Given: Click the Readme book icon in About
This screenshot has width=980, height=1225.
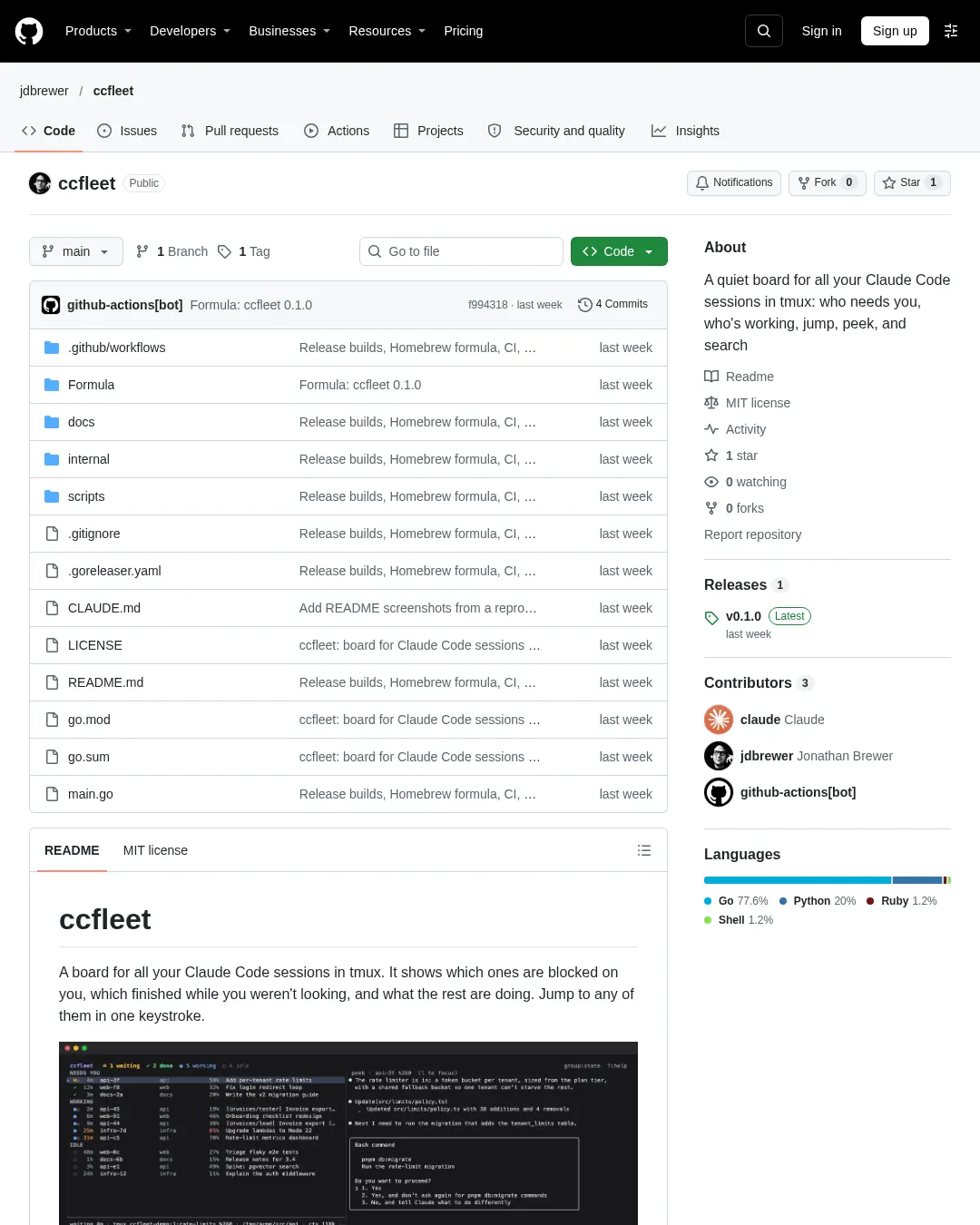Looking at the screenshot, I should (x=711, y=377).
